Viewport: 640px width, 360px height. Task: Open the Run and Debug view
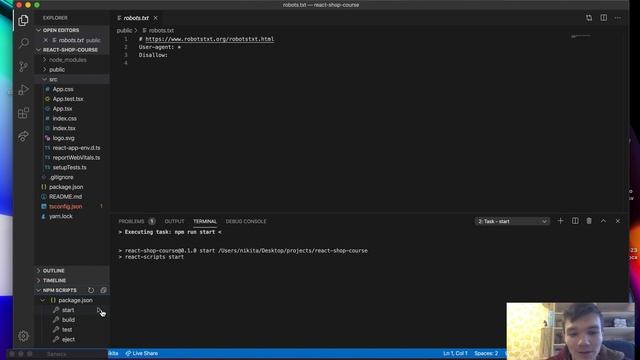(x=24, y=89)
